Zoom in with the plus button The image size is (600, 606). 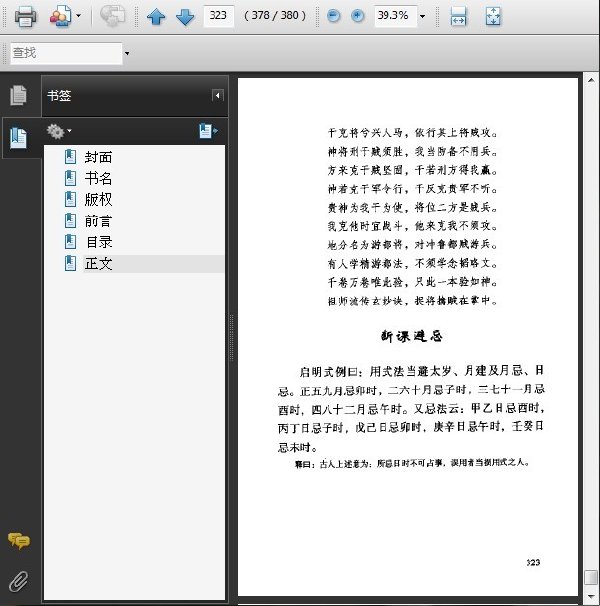[x=357, y=16]
